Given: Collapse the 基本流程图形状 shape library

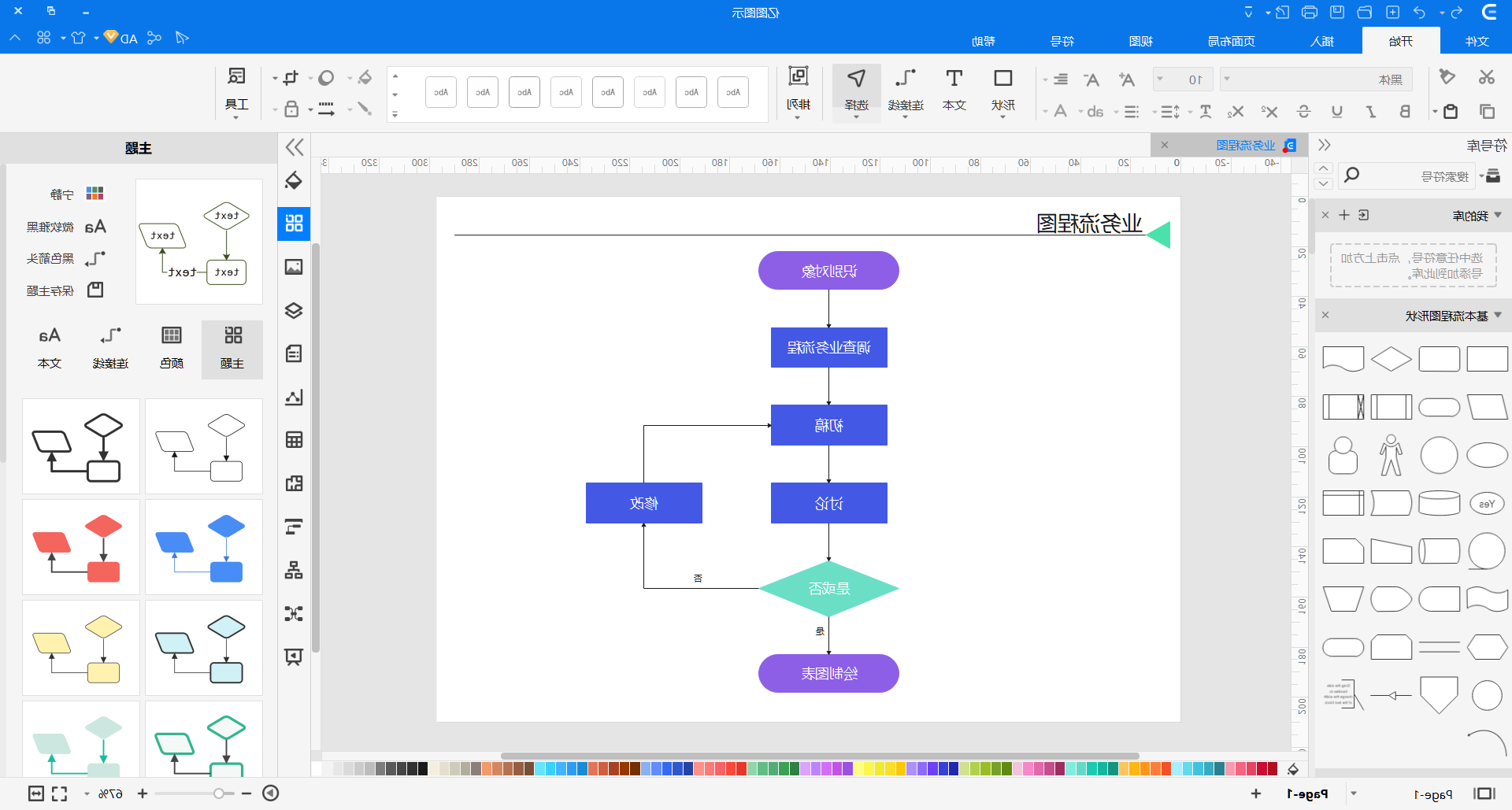Looking at the screenshot, I should coord(1498,316).
